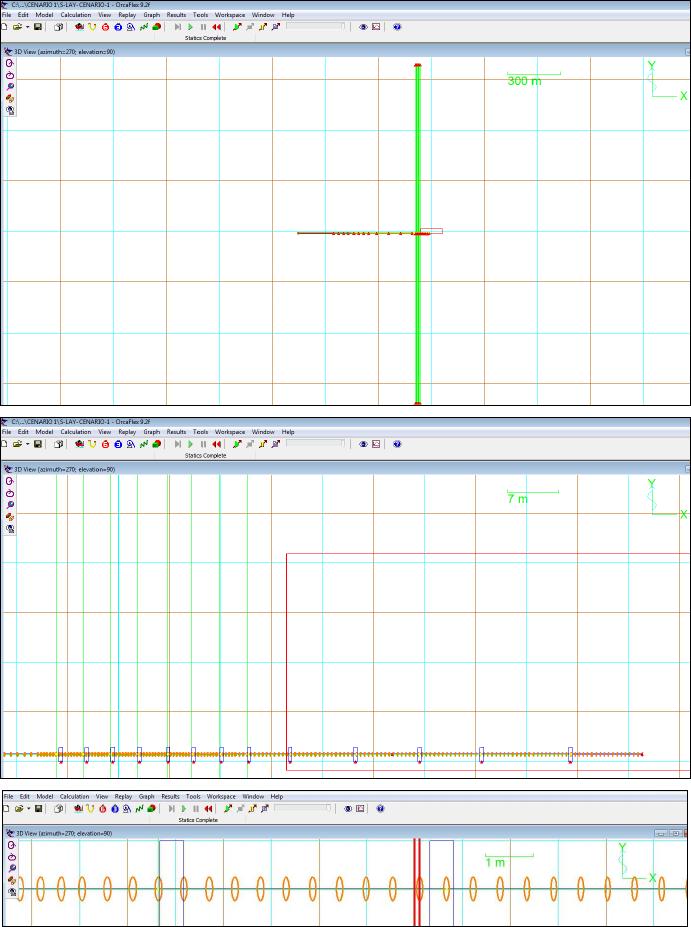This screenshot has width=691, height=927.
Task: Open the Calculation menu in the middle window
Action: (75, 432)
